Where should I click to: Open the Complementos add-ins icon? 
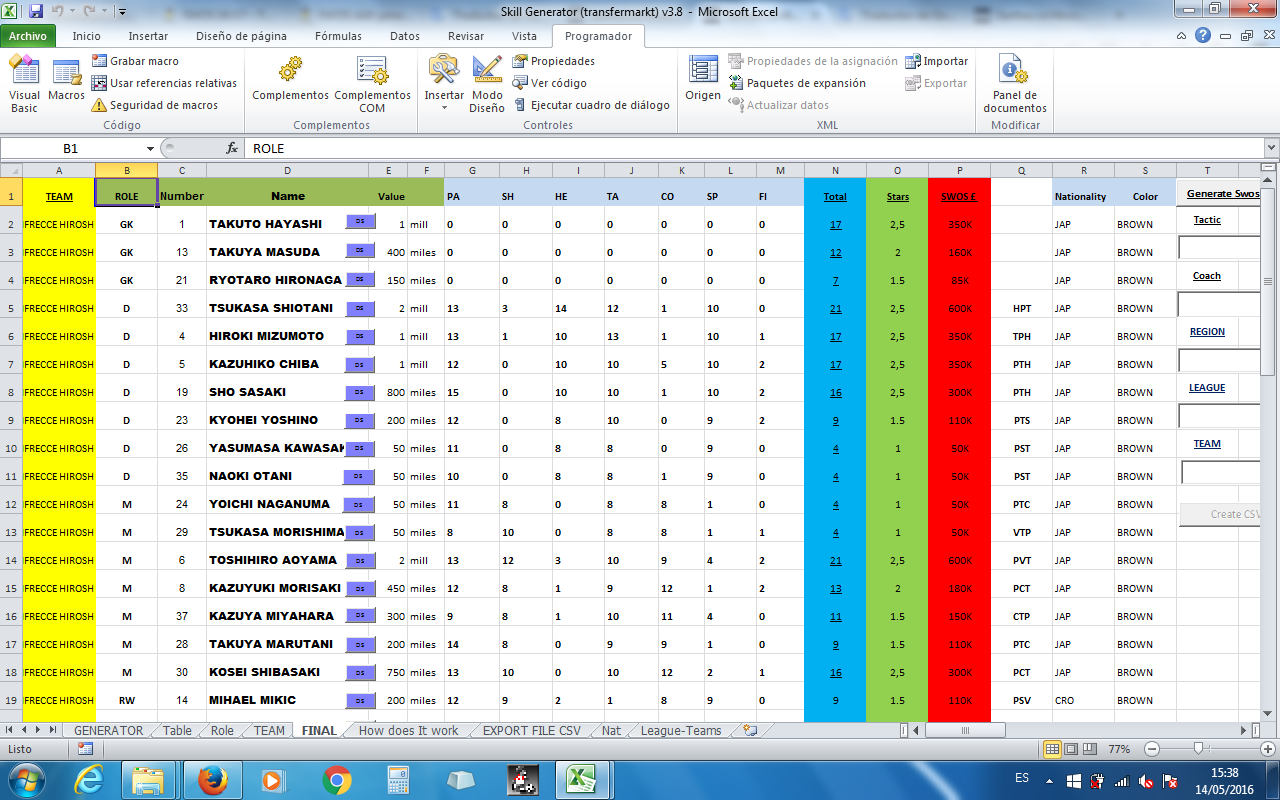coord(290,80)
